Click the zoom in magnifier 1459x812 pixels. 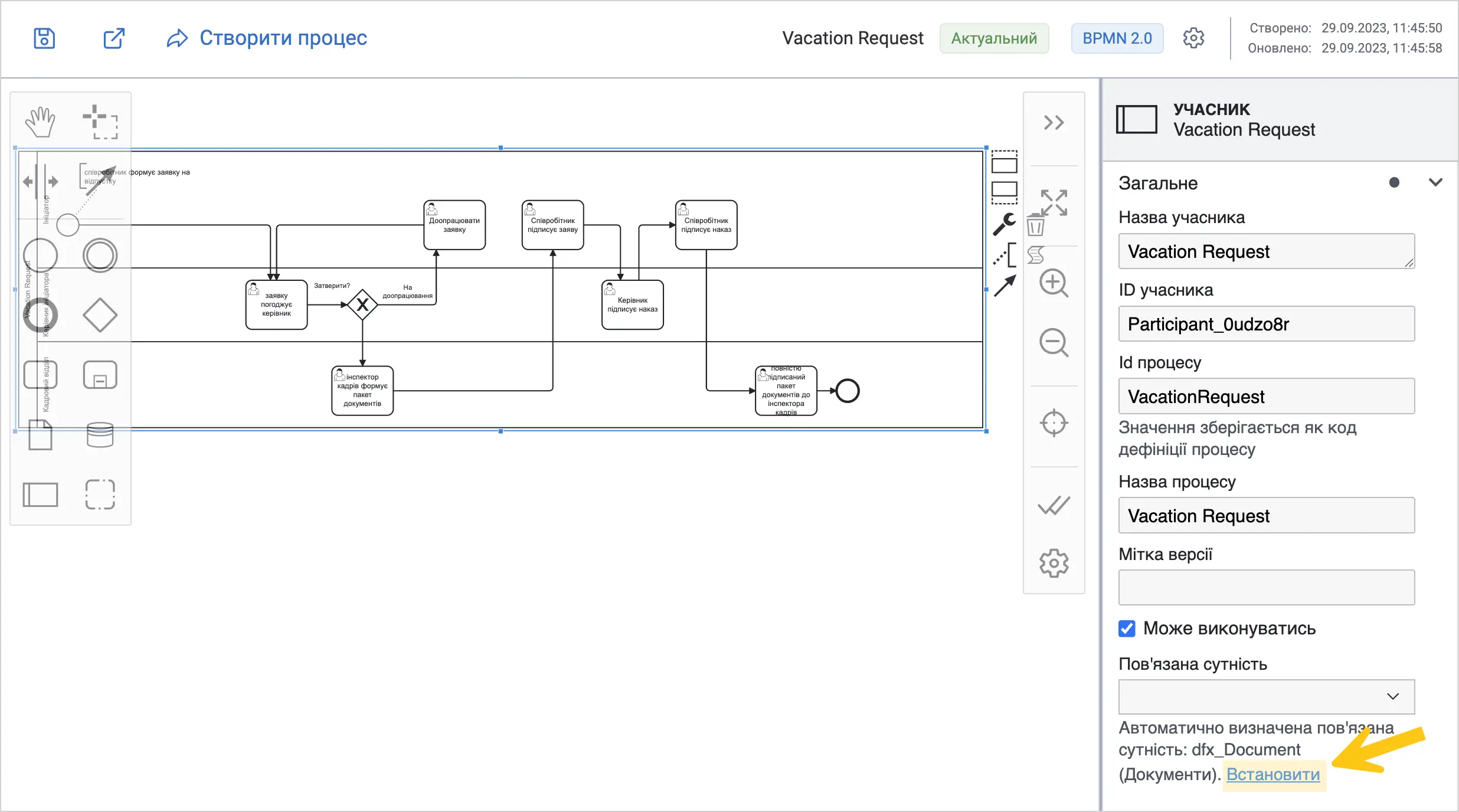pyautogui.click(x=1054, y=284)
